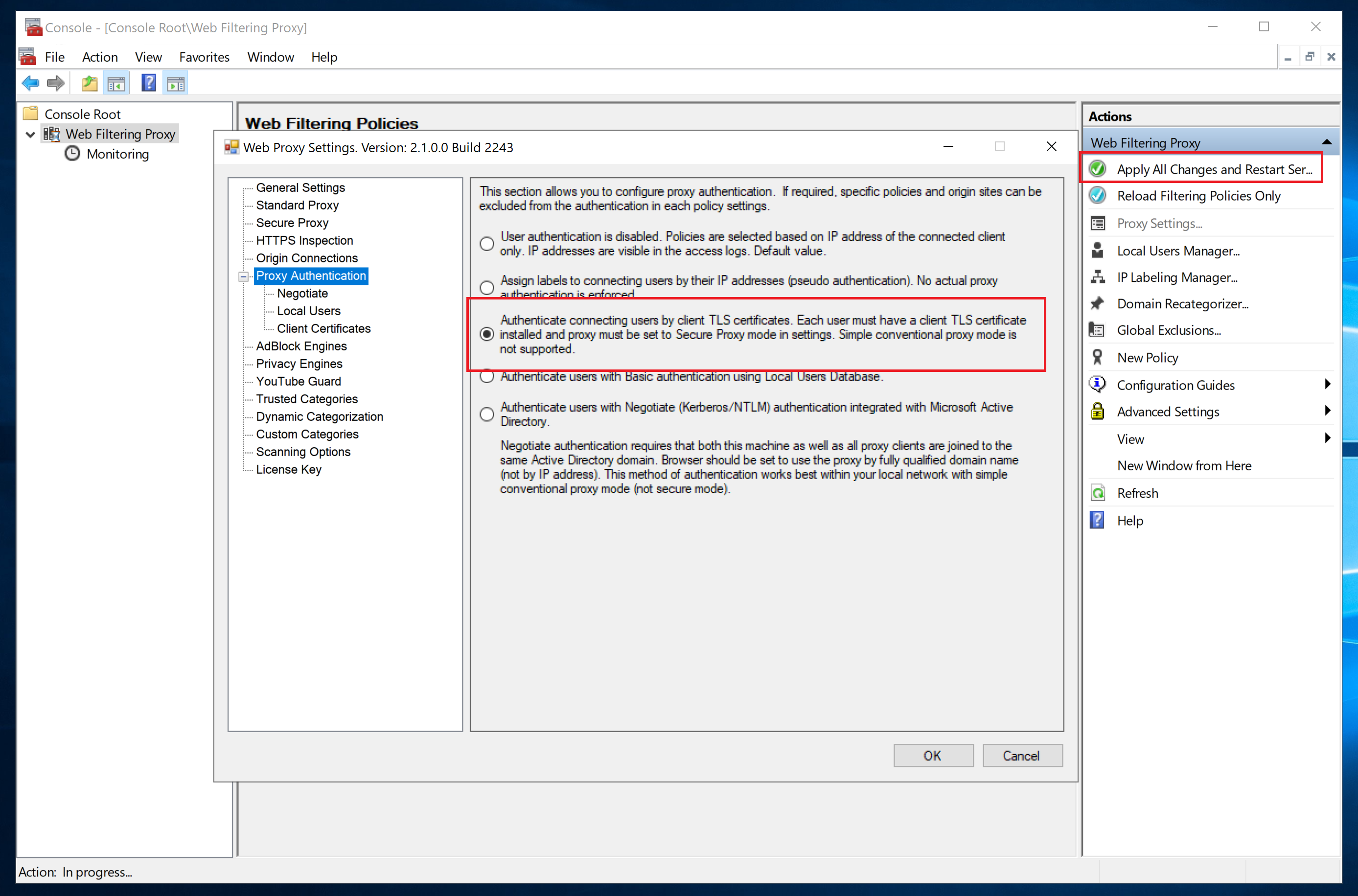
Task: Click the Cancel button to discard changes
Action: click(x=1020, y=755)
